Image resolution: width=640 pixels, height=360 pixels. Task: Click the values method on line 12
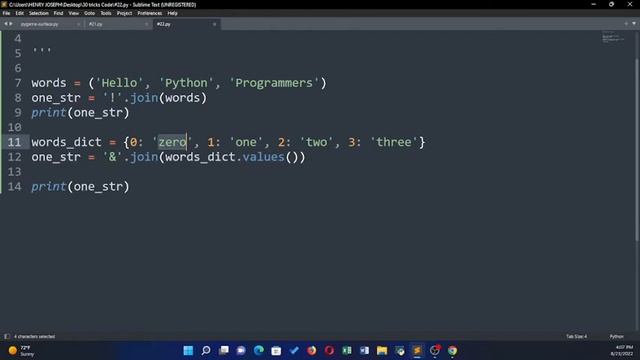[263, 157]
